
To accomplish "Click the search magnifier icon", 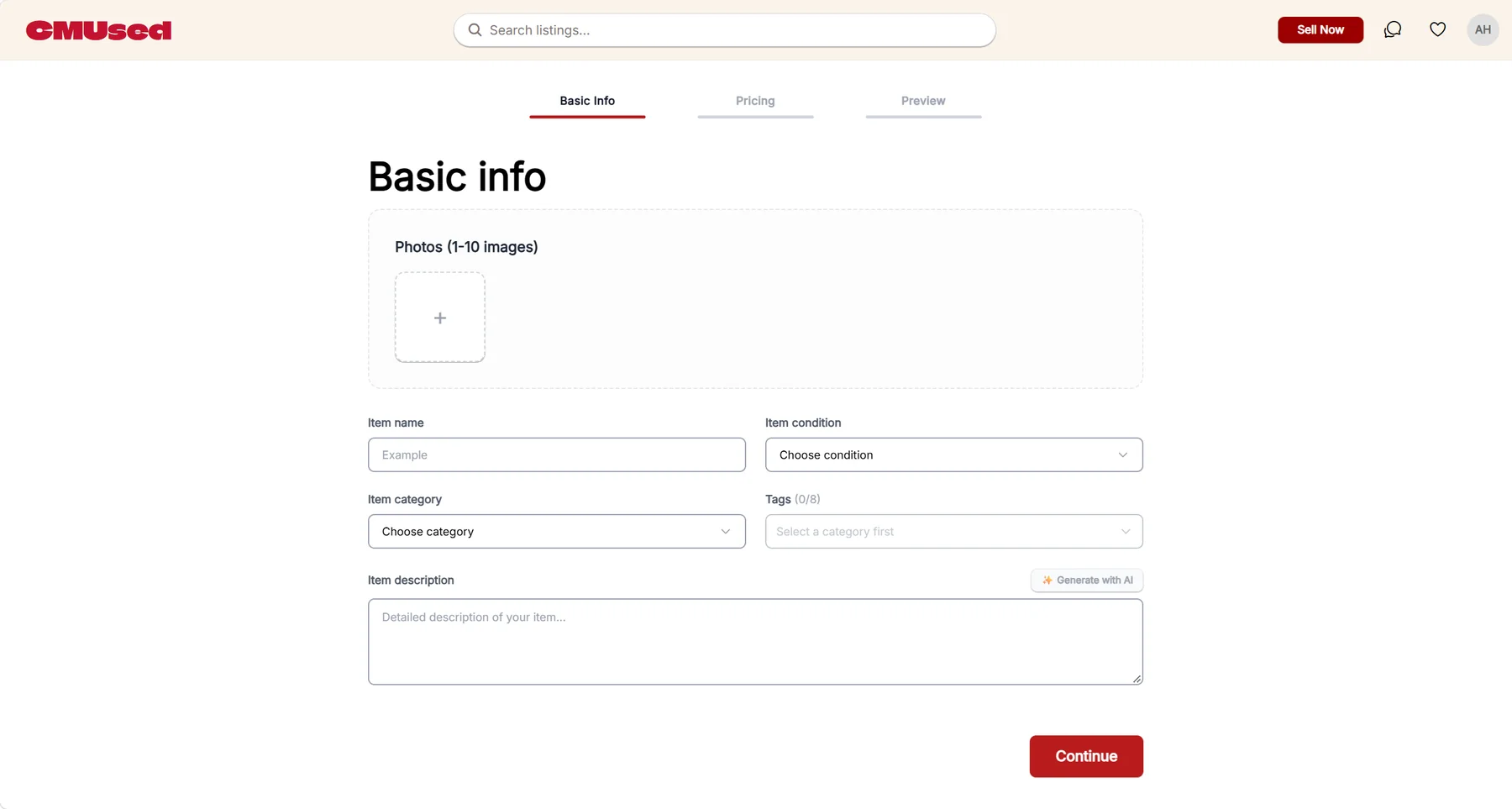I will pos(475,30).
